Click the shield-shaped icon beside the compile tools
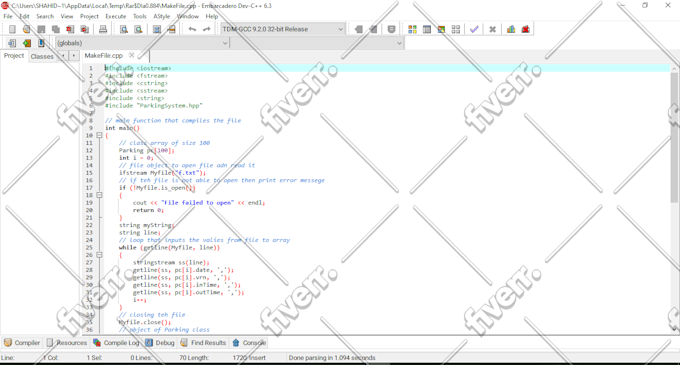Image resolution: width=680 pixels, height=365 pixels. coord(391,29)
